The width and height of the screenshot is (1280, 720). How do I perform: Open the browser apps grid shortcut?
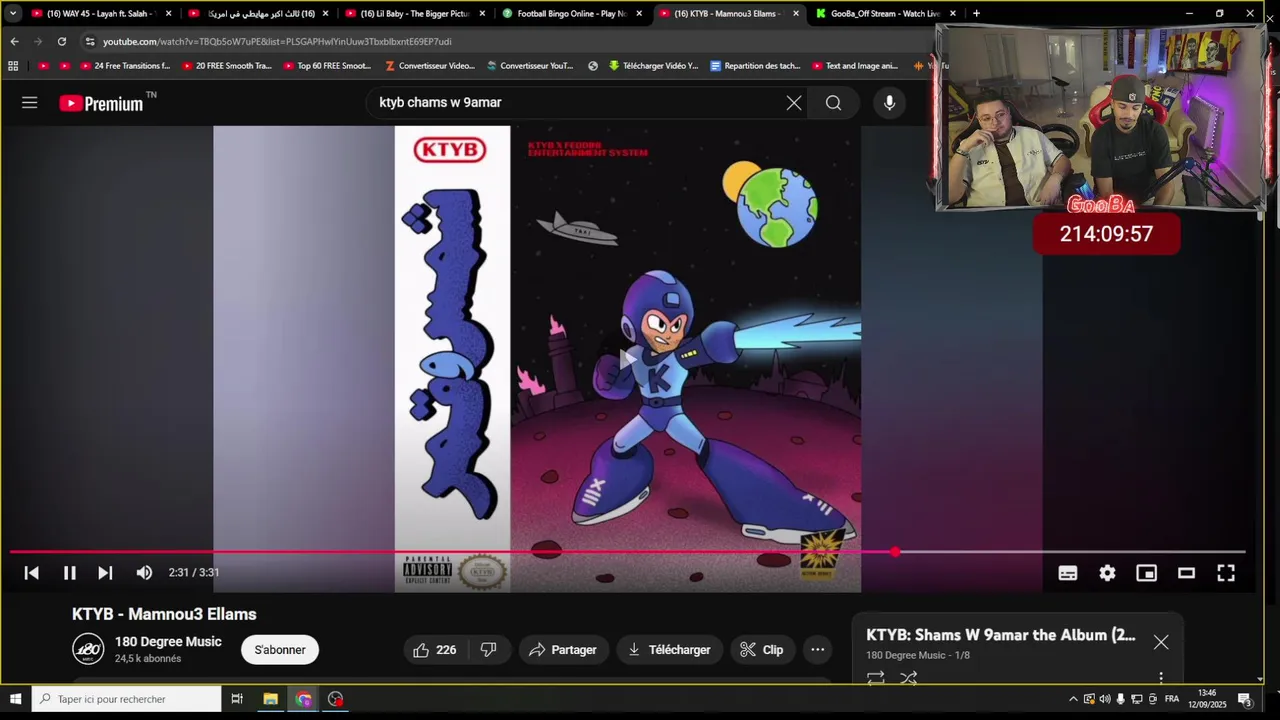pyautogui.click(x=13, y=66)
